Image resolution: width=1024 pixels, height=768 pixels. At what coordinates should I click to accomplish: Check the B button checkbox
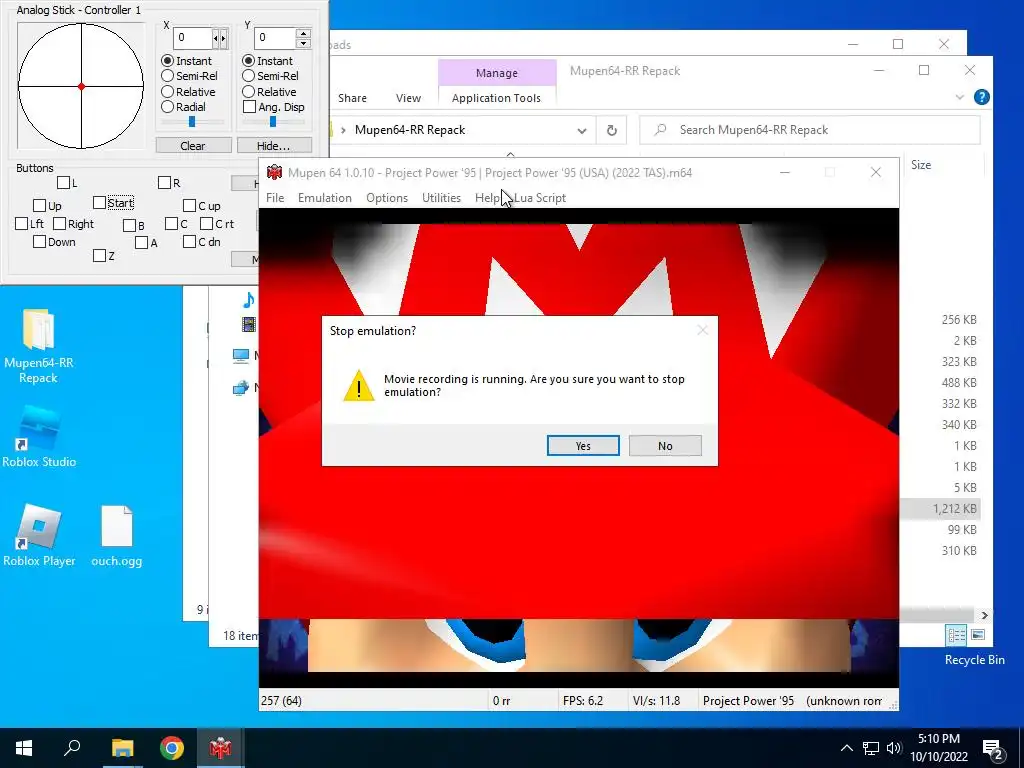[x=129, y=226]
